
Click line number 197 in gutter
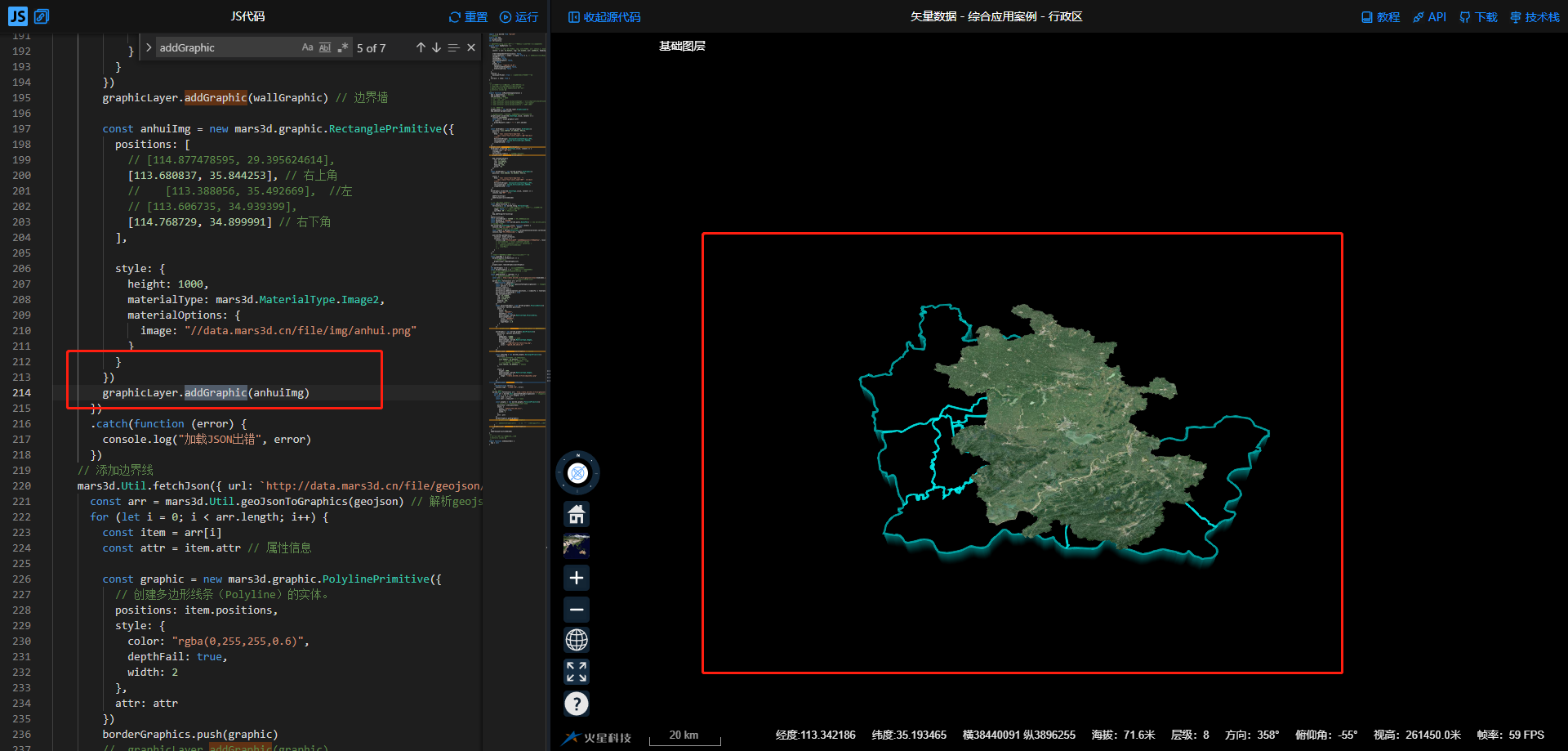pos(21,129)
